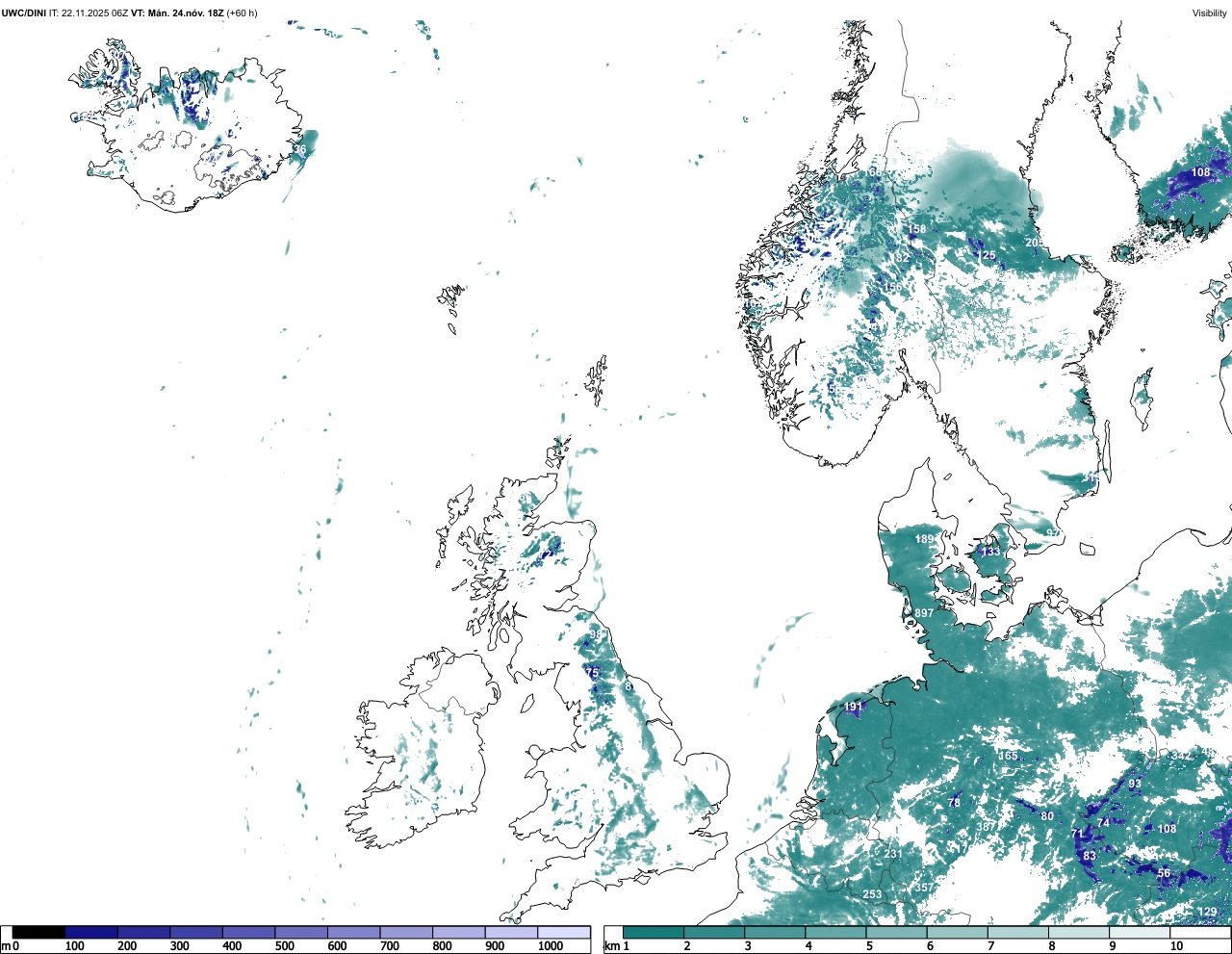Click the '191' value over Netherlands
1232x954 pixels.
click(854, 707)
